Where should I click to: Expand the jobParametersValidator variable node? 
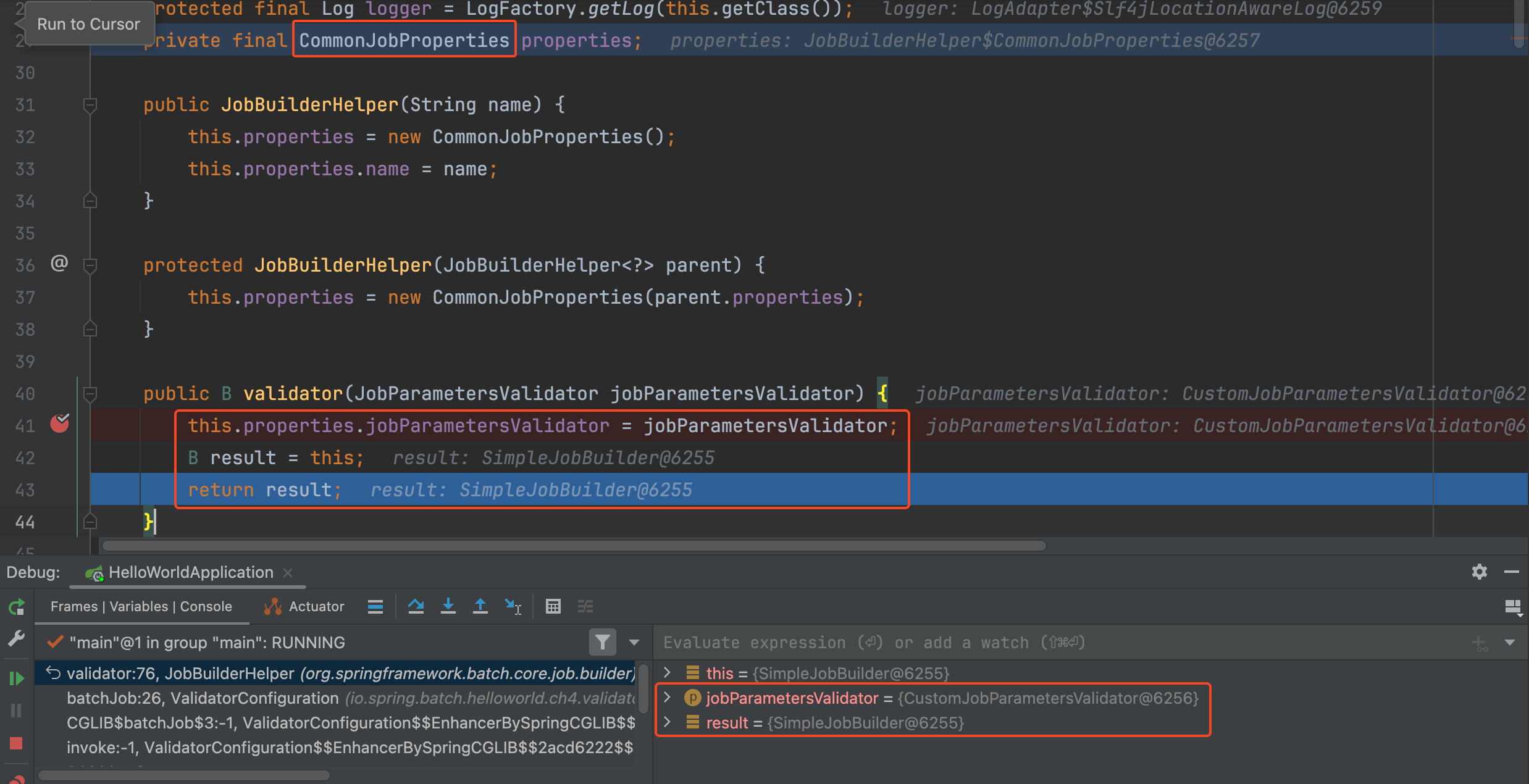point(667,698)
